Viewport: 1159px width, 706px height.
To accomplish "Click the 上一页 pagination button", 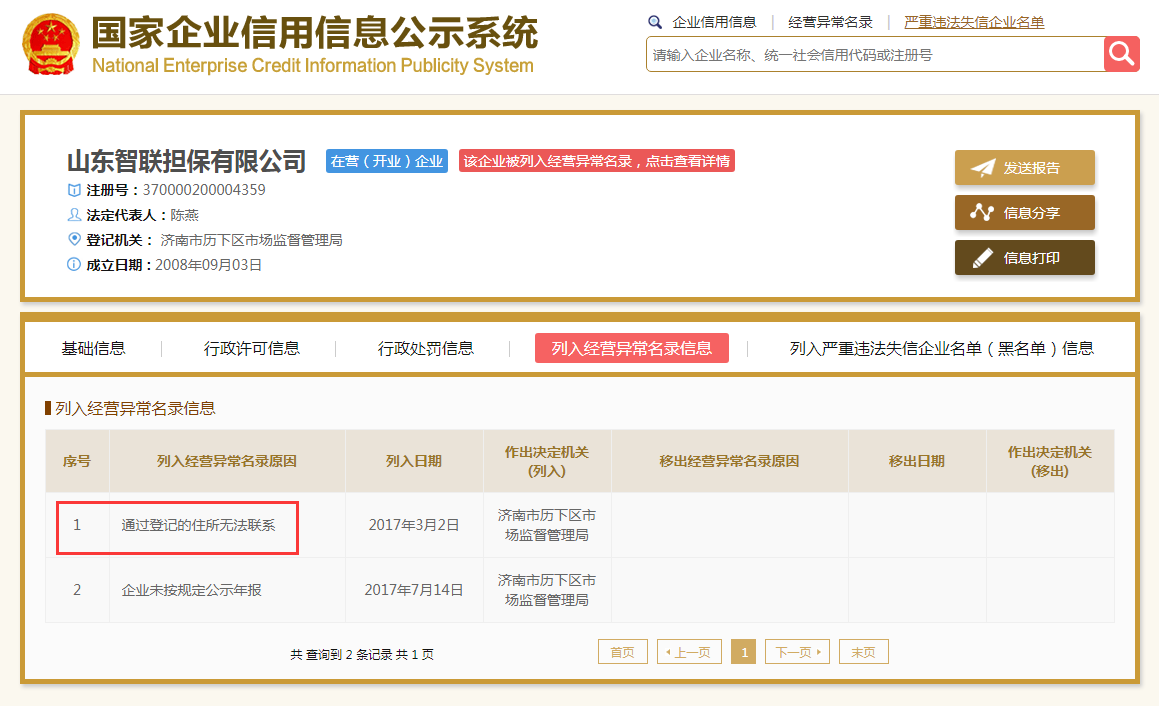I will click(x=689, y=652).
